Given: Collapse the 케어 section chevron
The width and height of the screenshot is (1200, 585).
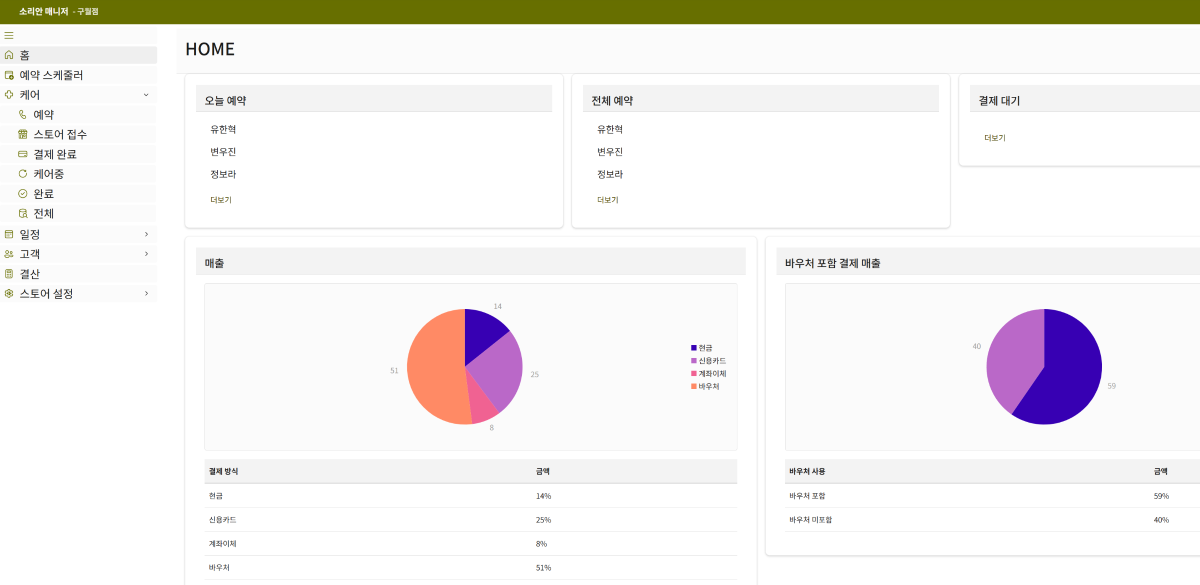Looking at the screenshot, I should pos(146,94).
